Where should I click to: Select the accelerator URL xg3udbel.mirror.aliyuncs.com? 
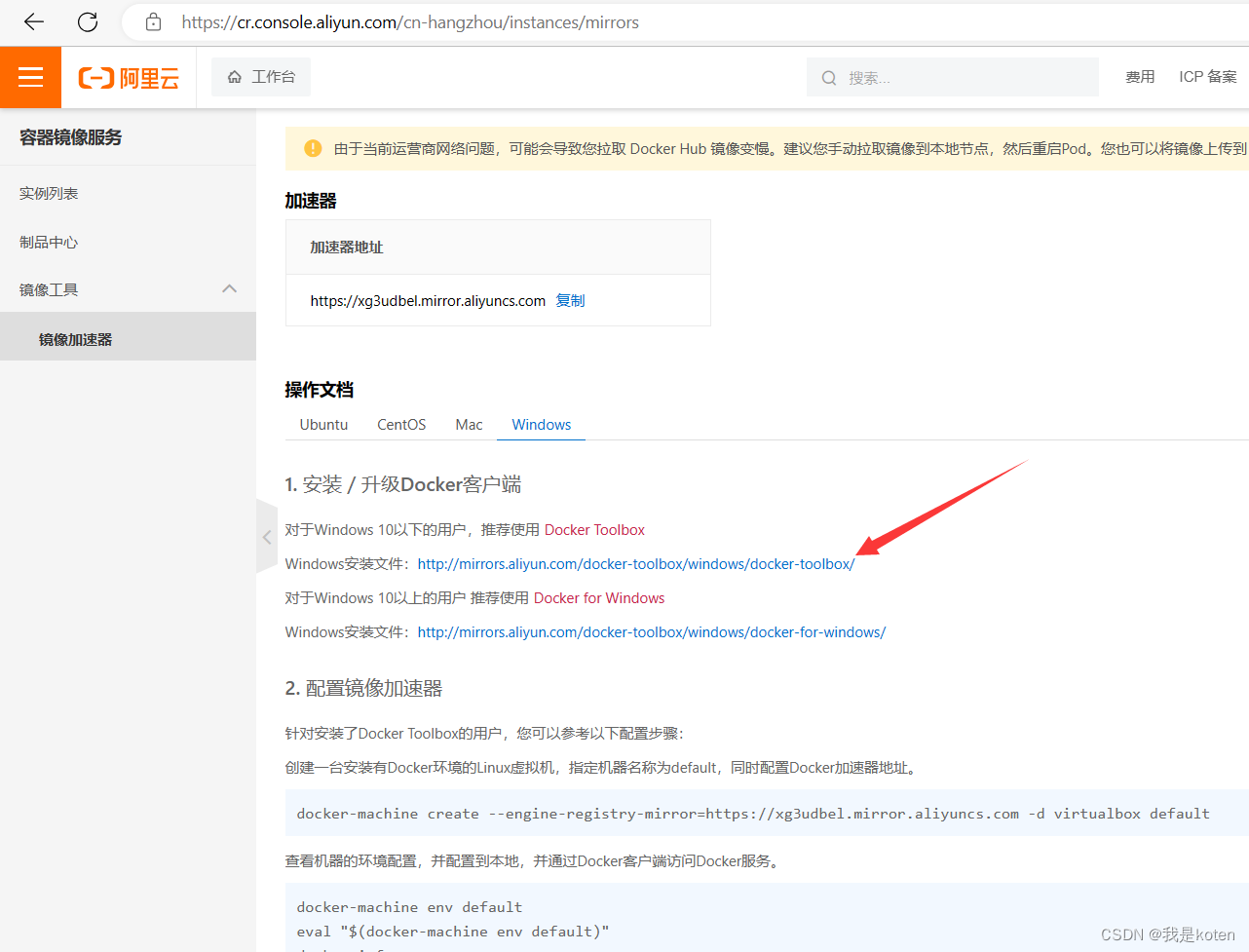click(428, 300)
